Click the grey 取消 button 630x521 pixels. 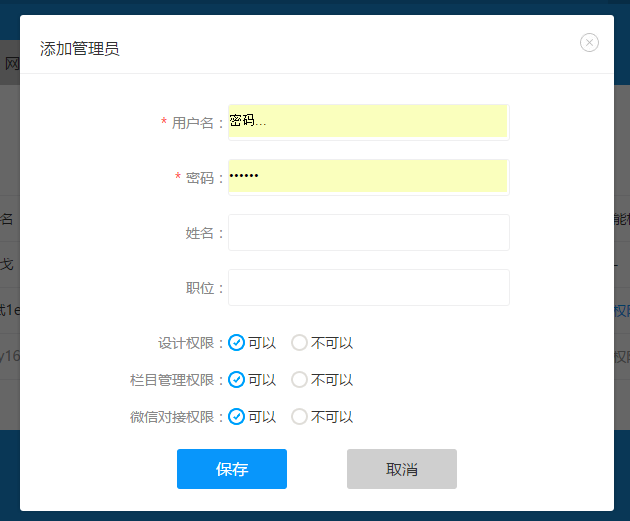(401, 469)
